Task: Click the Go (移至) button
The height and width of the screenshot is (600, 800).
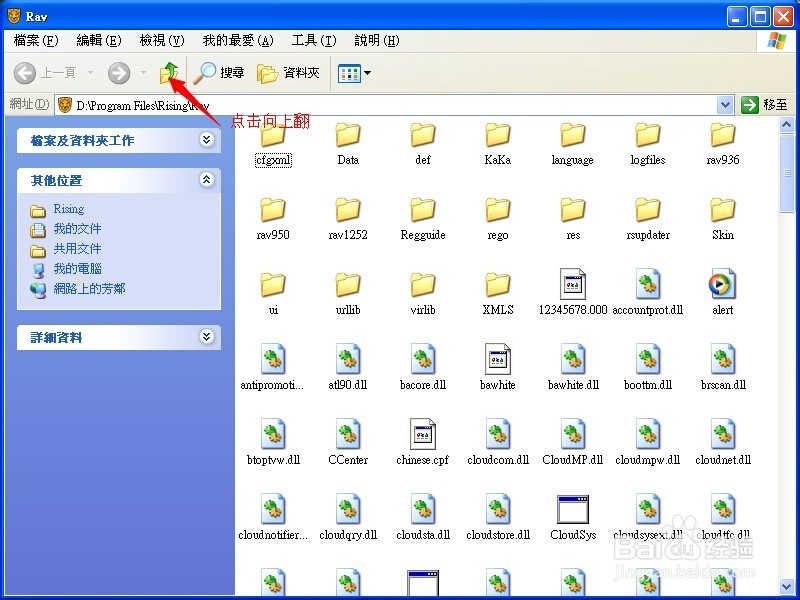Action: pyautogui.click(x=764, y=105)
